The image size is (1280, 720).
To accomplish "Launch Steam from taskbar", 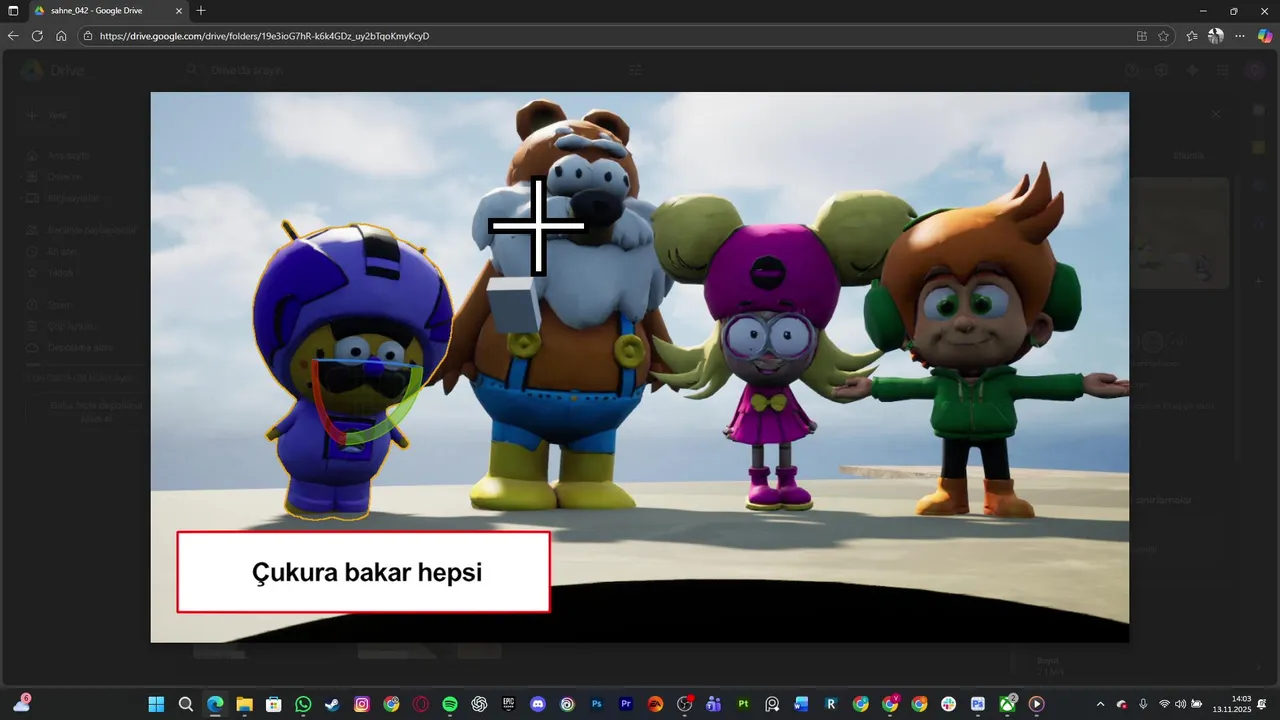I will (332, 704).
